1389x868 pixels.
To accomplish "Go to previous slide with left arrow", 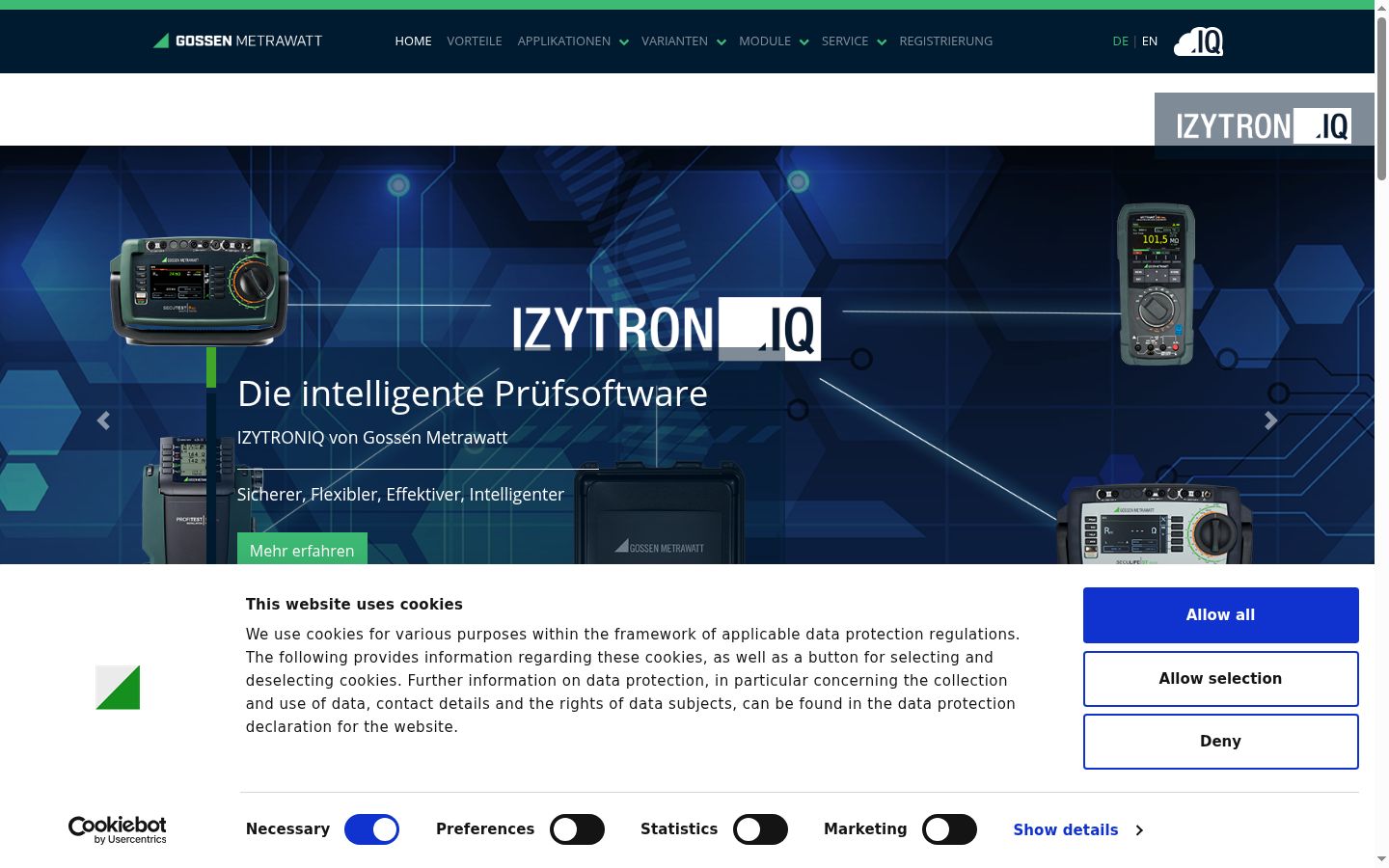I will point(103,420).
